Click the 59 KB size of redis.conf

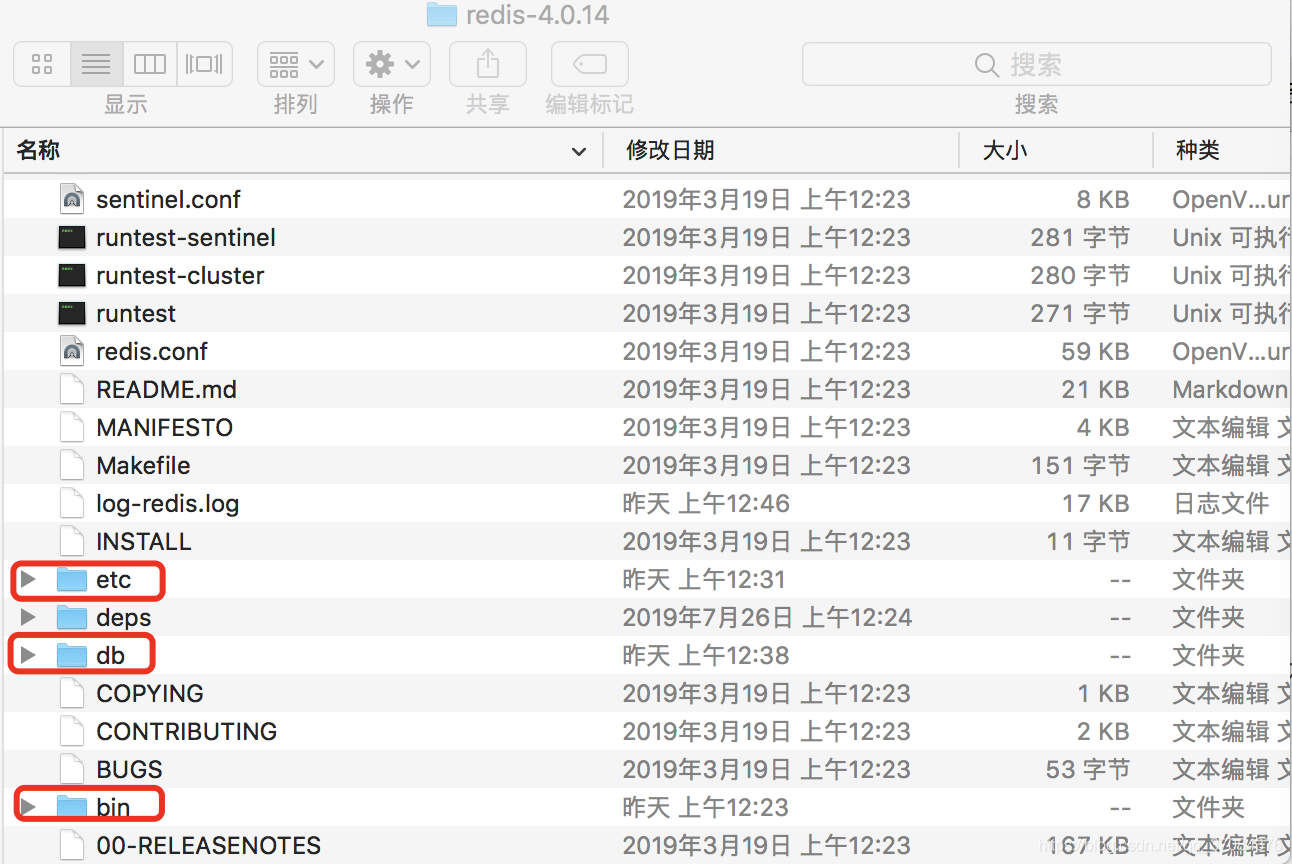coord(1096,351)
